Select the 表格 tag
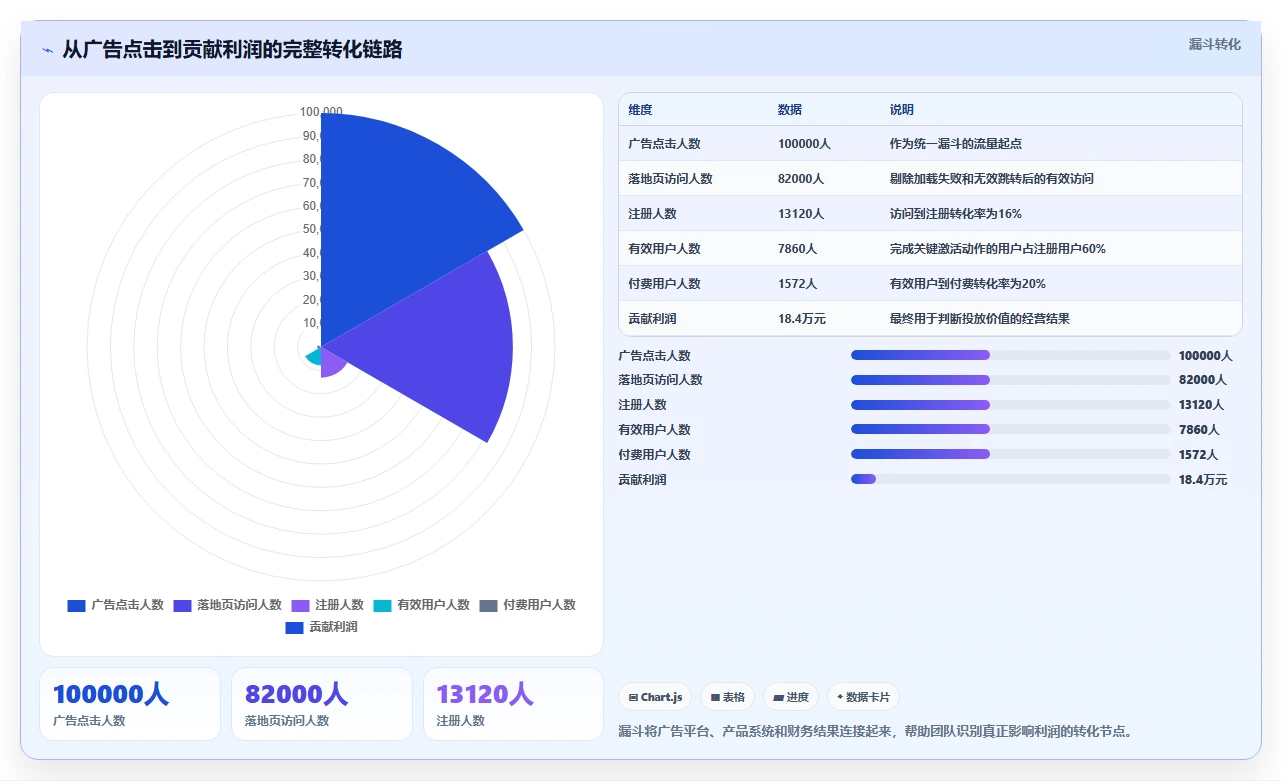Screen dimensions: 1282x781 727,697
